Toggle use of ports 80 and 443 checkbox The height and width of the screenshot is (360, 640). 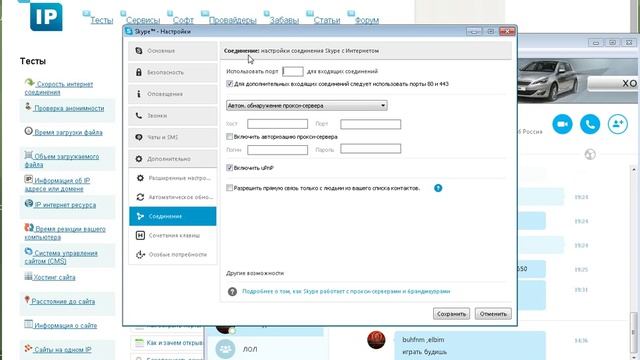point(229,84)
